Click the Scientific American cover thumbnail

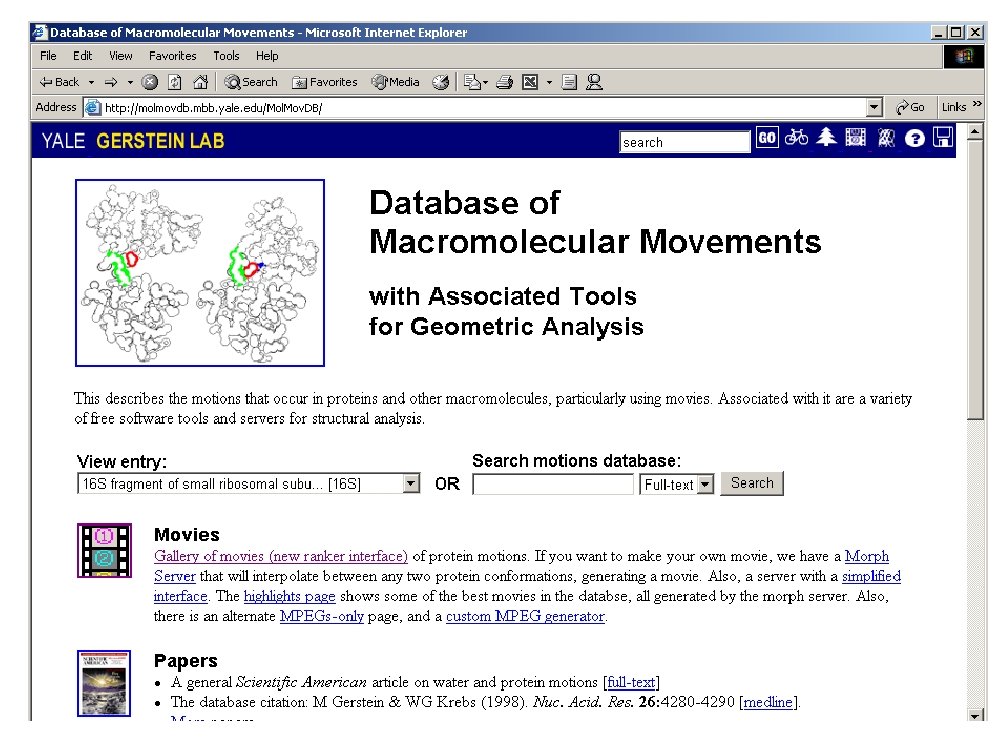(104, 683)
